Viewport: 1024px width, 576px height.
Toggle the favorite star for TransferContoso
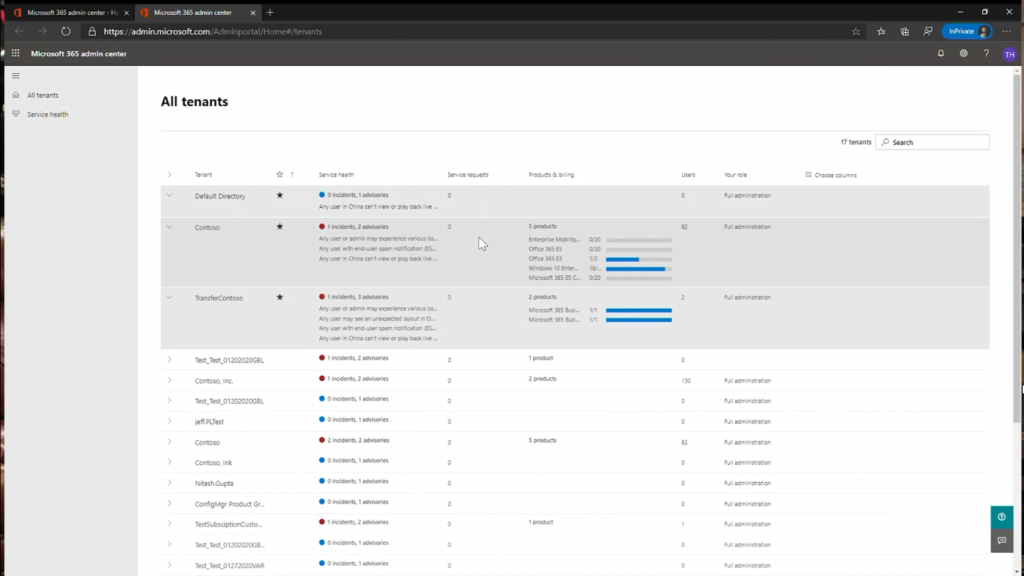(x=280, y=297)
